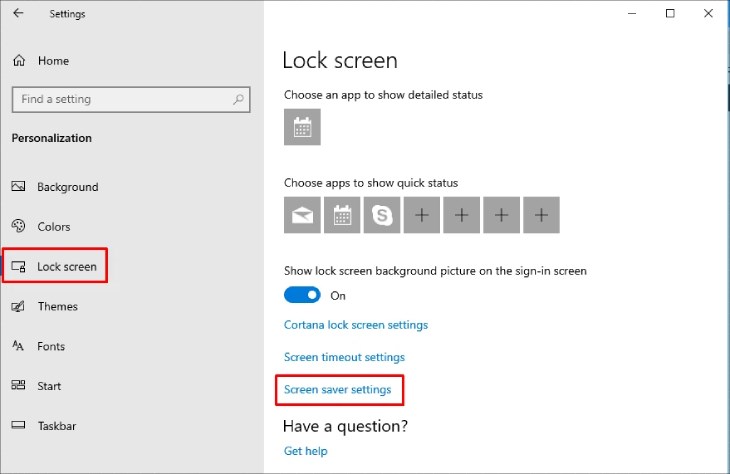This screenshot has width=730, height=474.
Task: Click the detailed status Calendar app icon
Action: tap(302, 127)
